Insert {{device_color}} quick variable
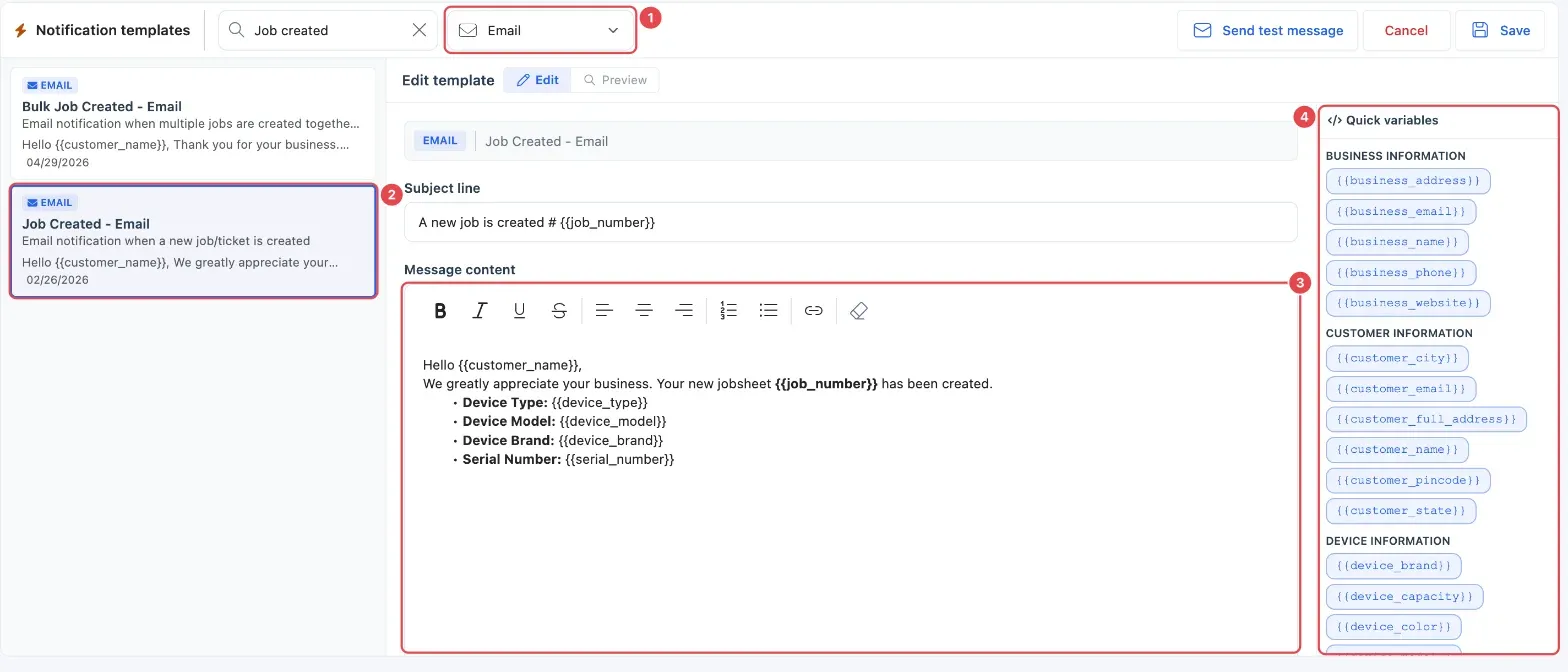 1393,627
